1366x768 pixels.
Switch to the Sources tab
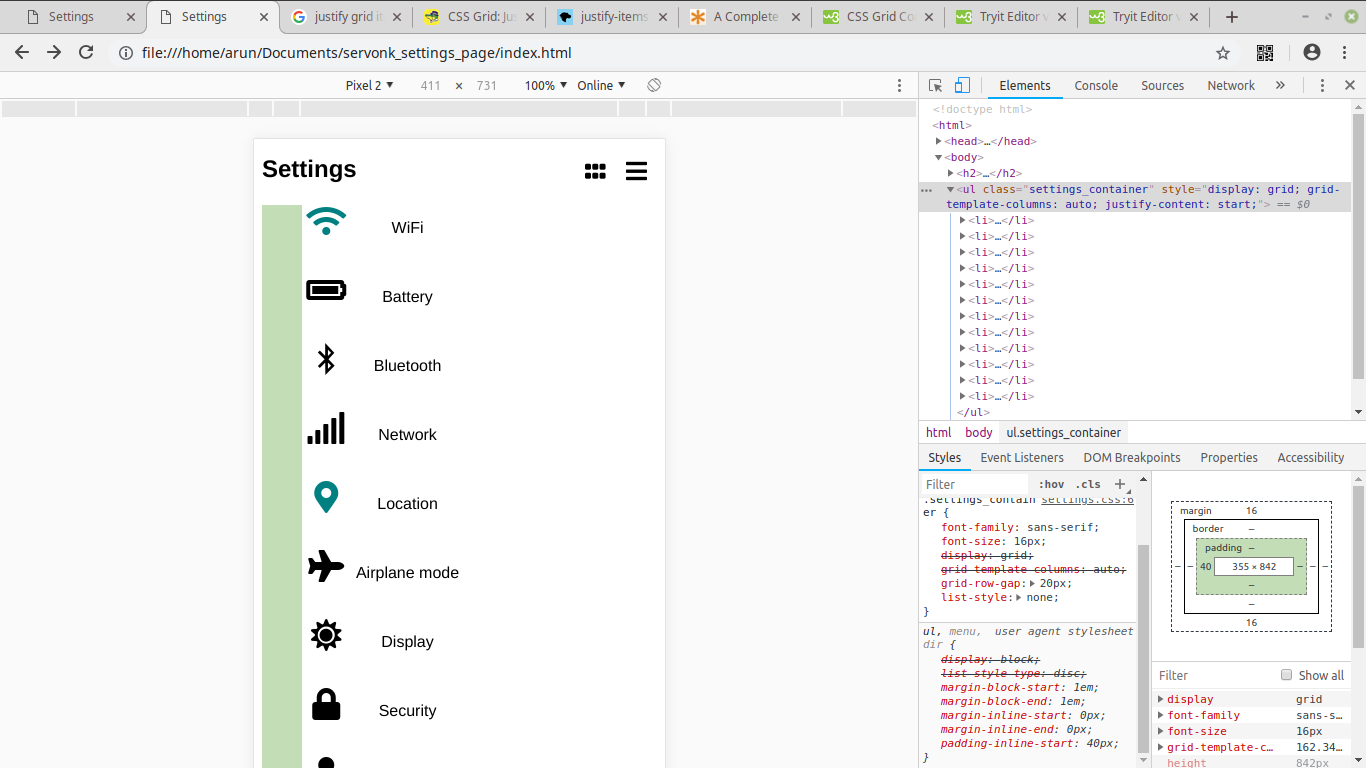pyautogui.click(x=1162, y=86)
